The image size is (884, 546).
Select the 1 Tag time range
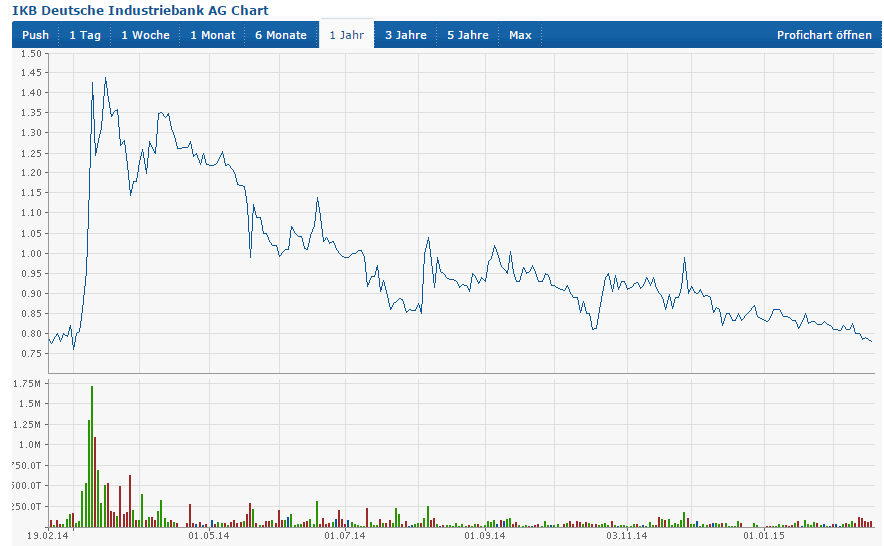pos(84,35)
